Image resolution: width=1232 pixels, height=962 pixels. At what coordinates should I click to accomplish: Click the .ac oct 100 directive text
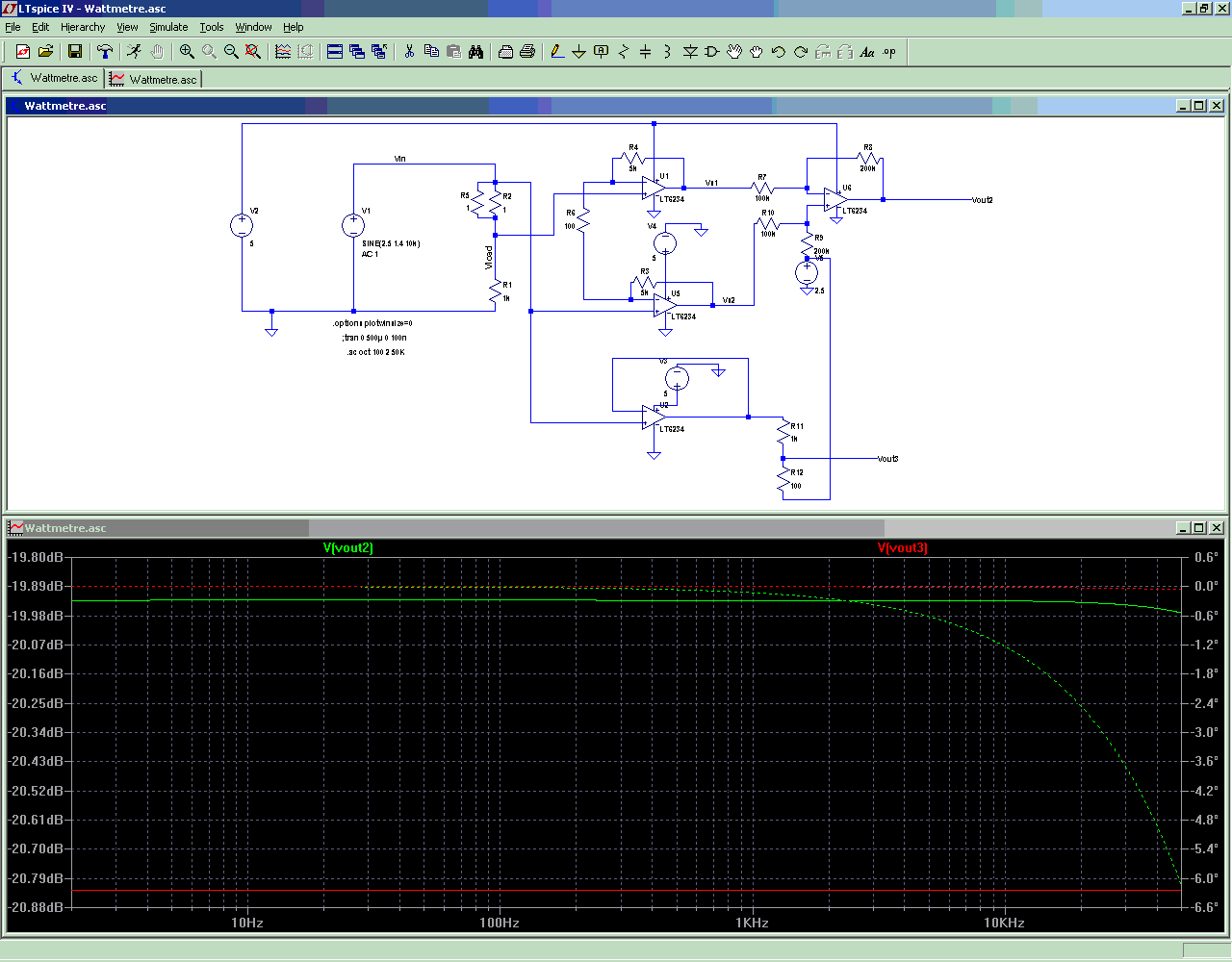[x=376, y=352]
